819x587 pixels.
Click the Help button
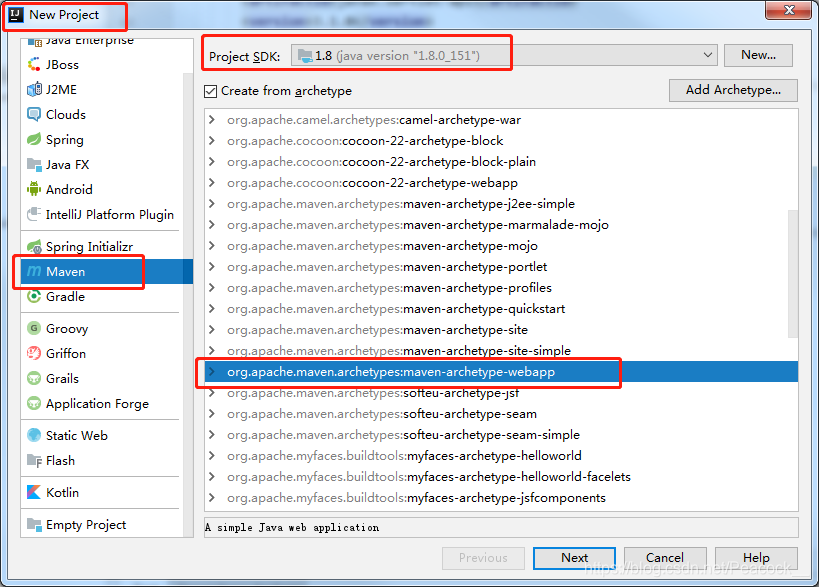[756, 558]
